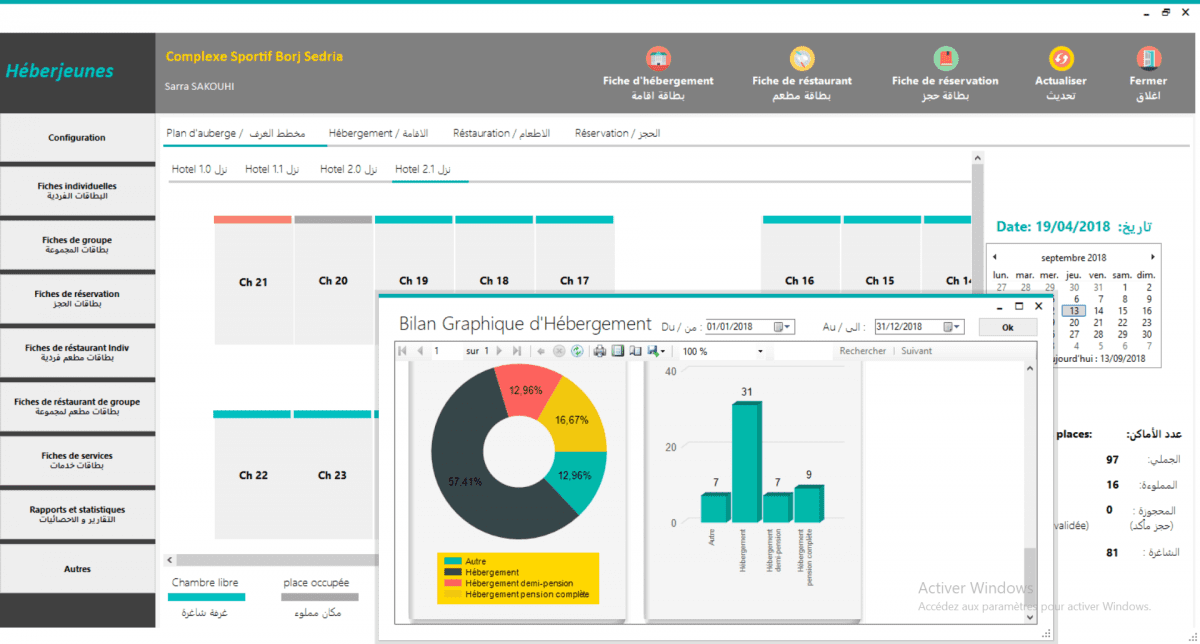Switch to Réservation tab

click(x=617, y=133)
